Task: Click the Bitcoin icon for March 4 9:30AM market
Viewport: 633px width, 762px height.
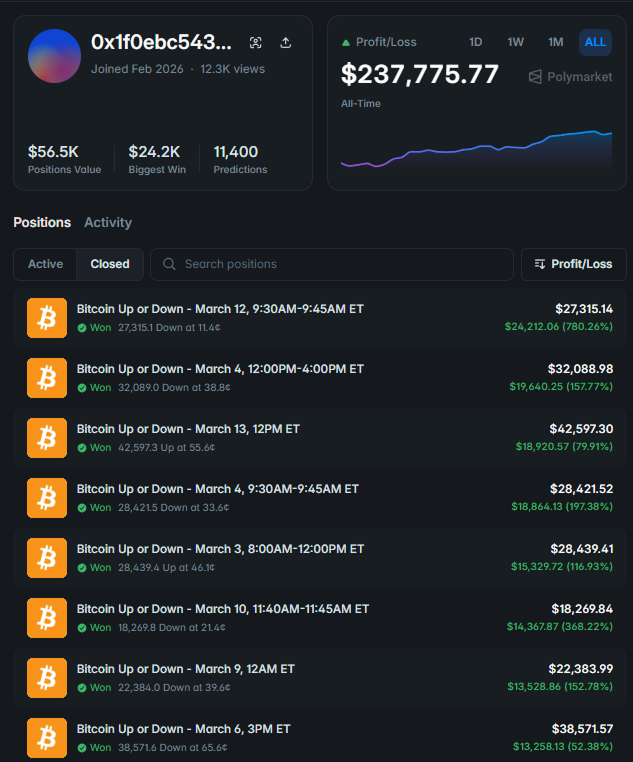Action: point(47,498)
